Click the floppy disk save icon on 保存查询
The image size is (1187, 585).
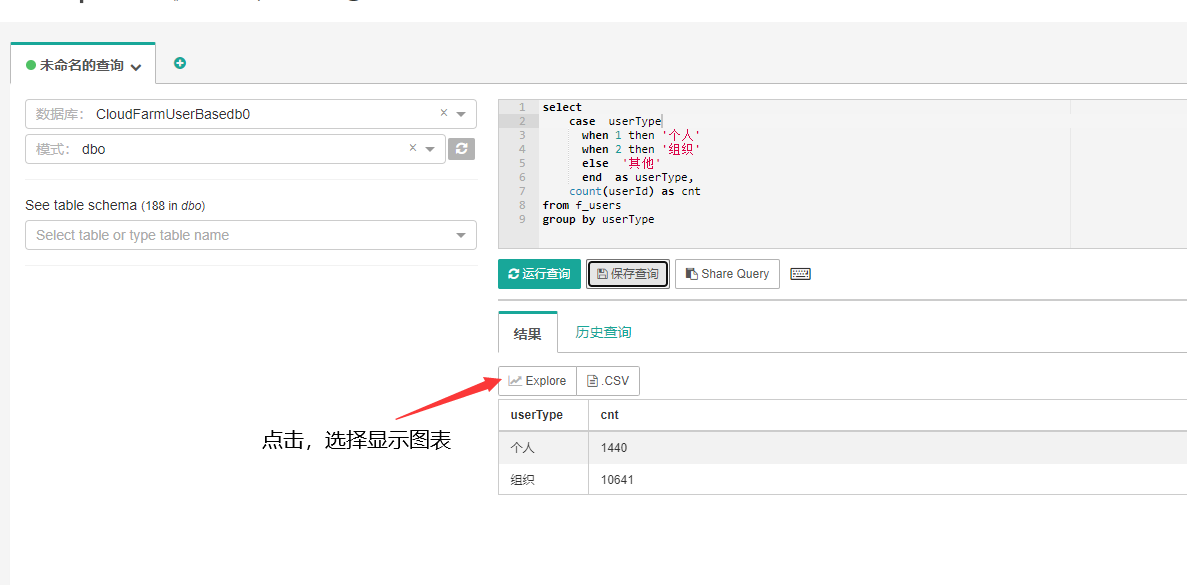603,273
